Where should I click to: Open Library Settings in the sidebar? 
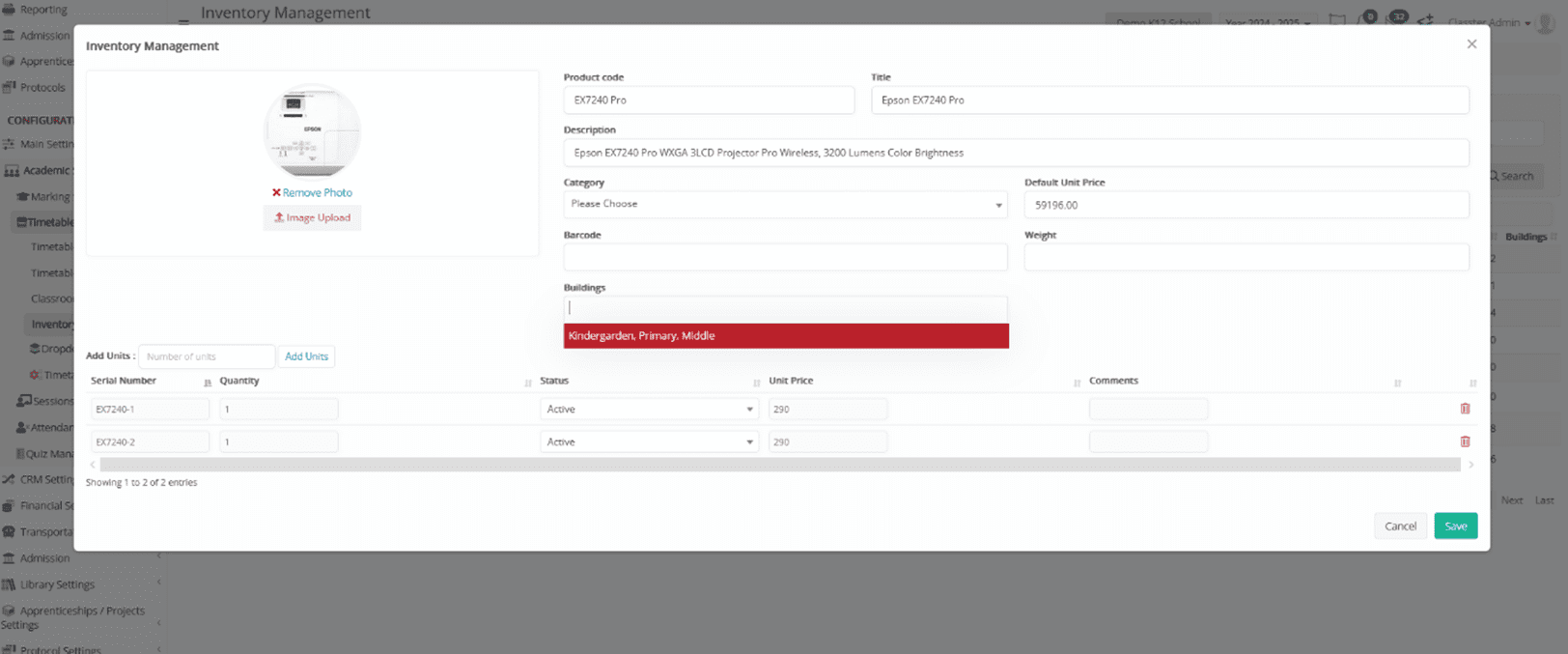57,584
